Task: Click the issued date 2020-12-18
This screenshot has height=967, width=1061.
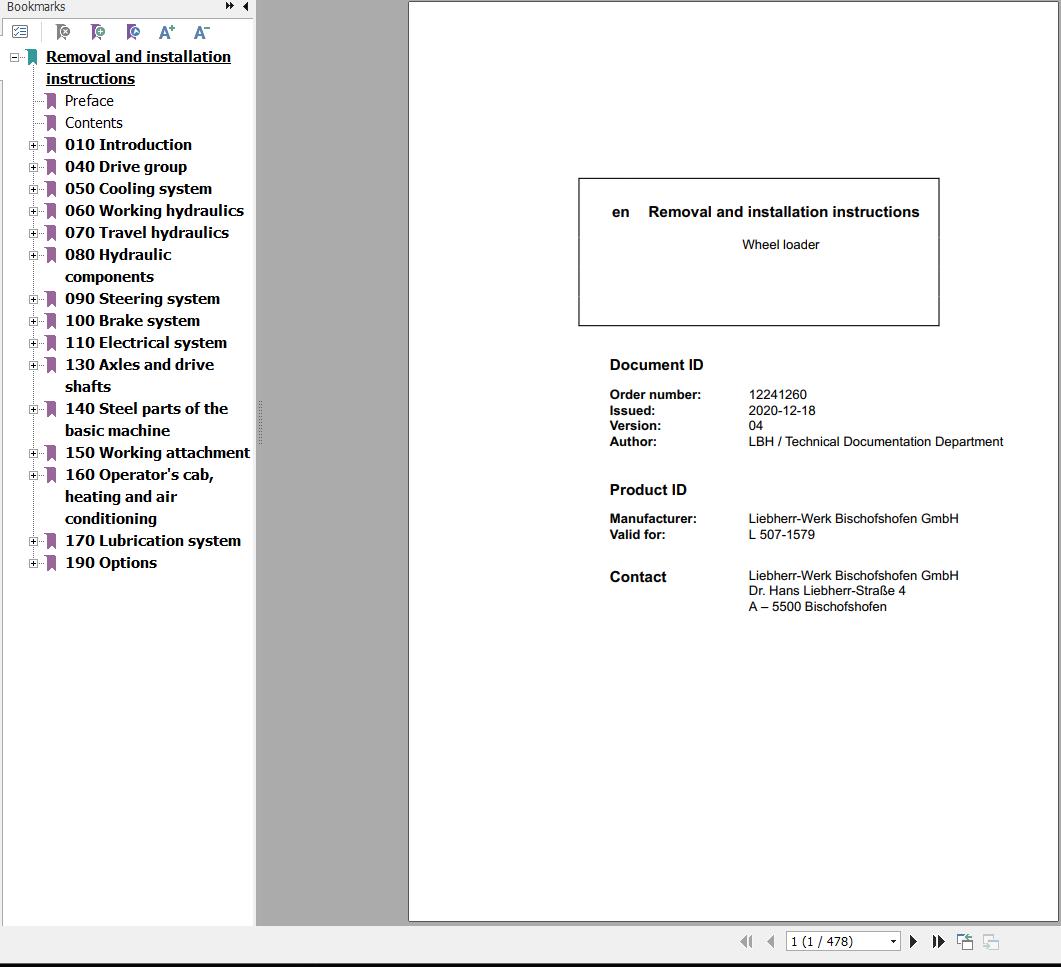Action: (782, 411)
